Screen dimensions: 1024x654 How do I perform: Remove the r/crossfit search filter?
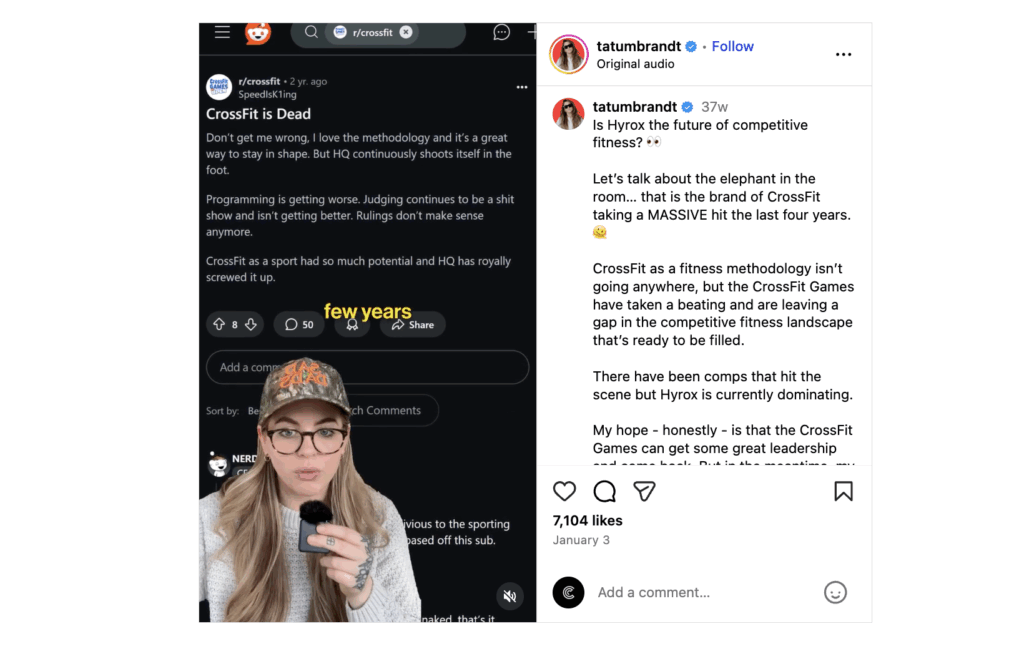(x=406, y=32)
